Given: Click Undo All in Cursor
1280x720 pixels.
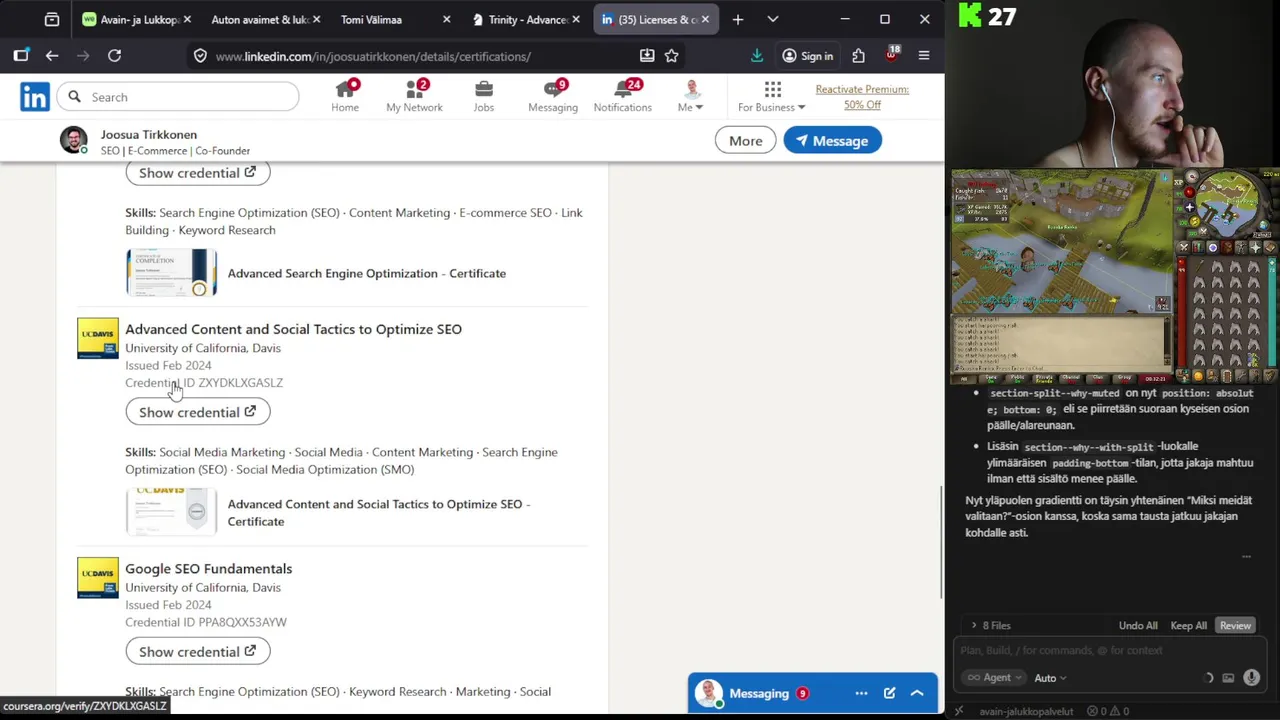Looking at the screenshot, I should (1138, 626).
